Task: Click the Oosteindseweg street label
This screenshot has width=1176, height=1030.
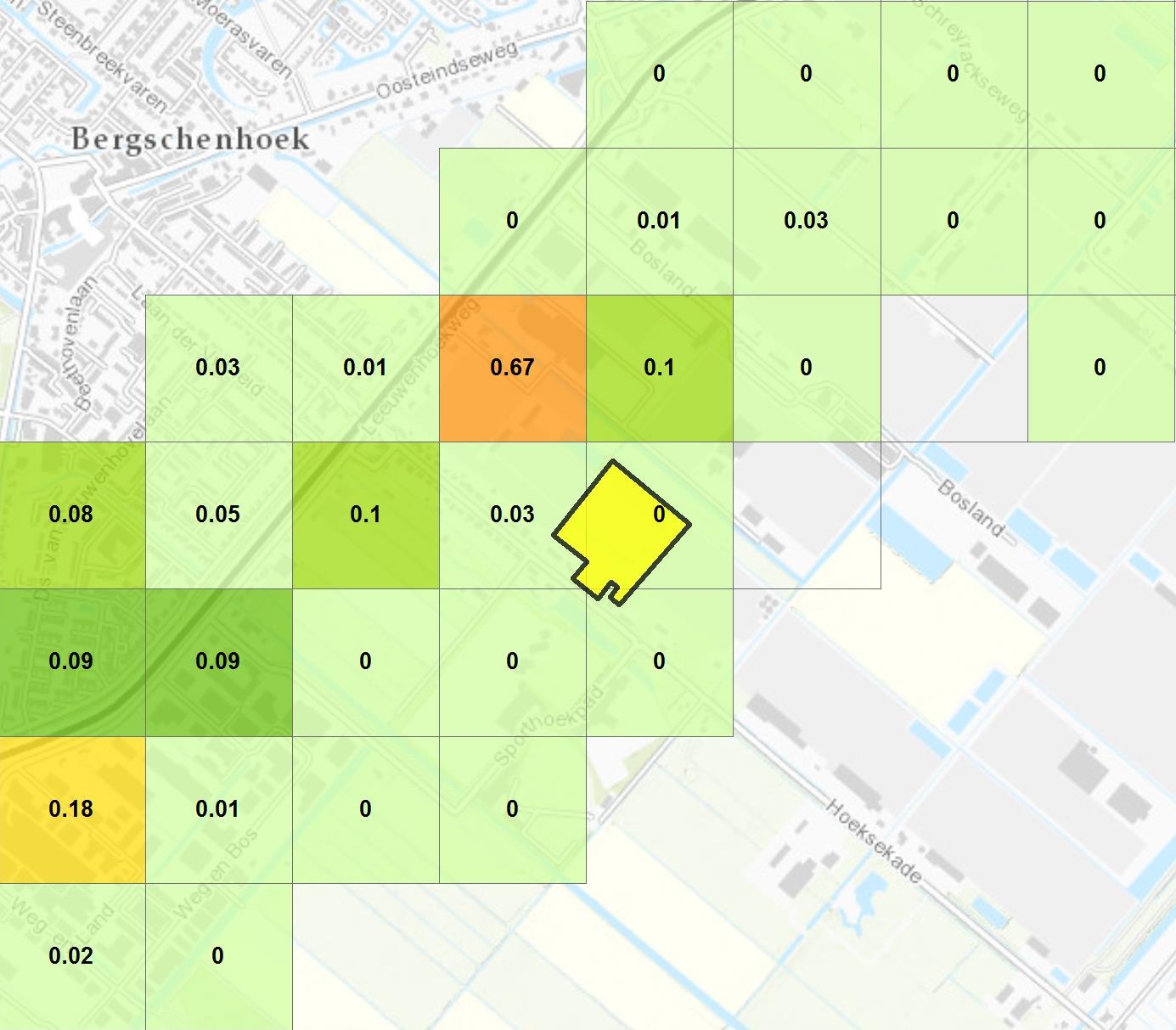Action: pyautogui.click(x=446, y=69)
